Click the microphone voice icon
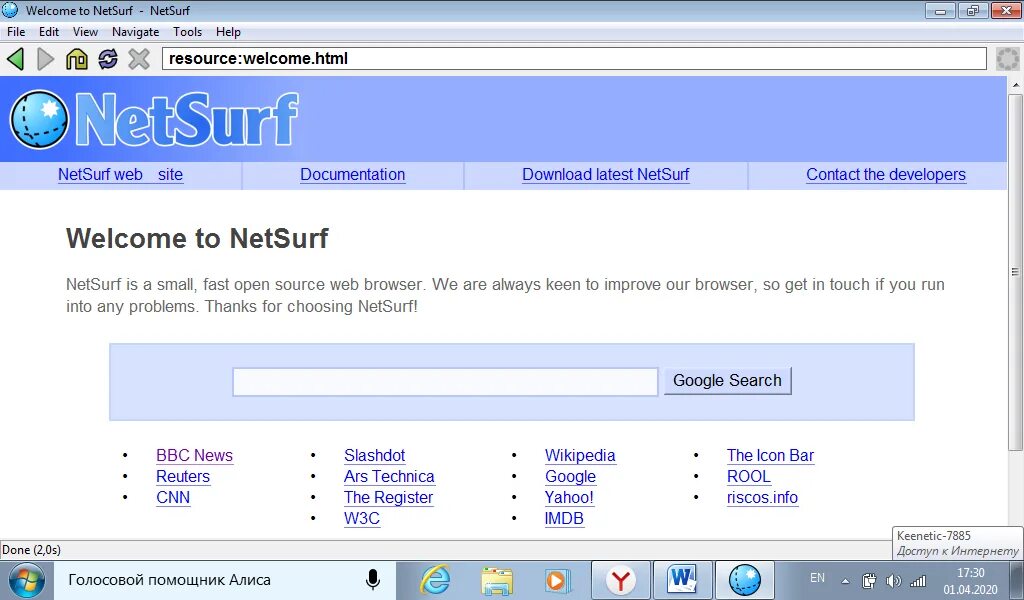Screen dimensions: 1024x600 click(372, 580)
